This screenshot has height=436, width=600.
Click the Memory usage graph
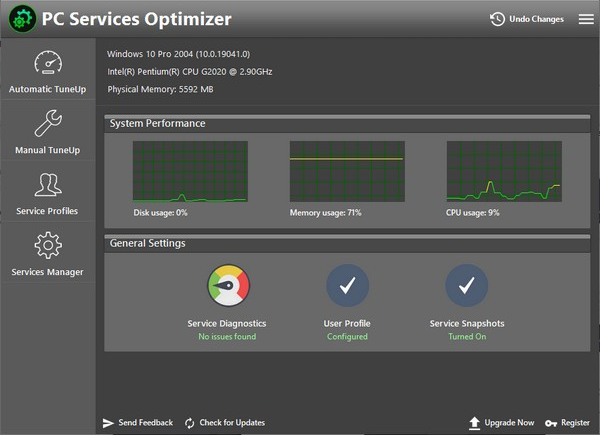click(x=347, y=171)
